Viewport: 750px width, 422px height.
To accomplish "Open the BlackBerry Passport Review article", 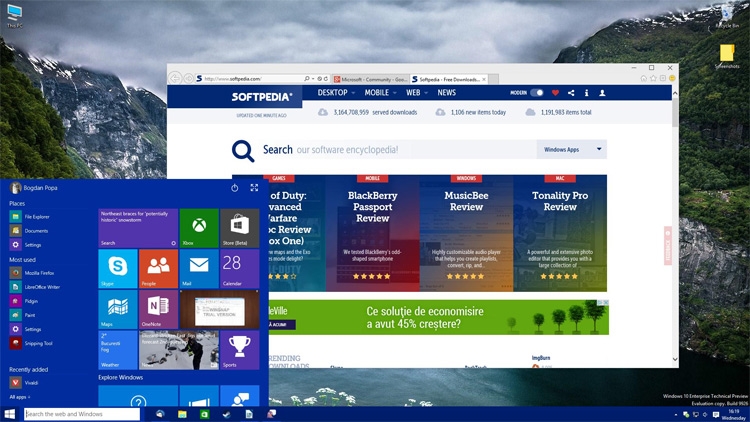I will pos(373,233).
